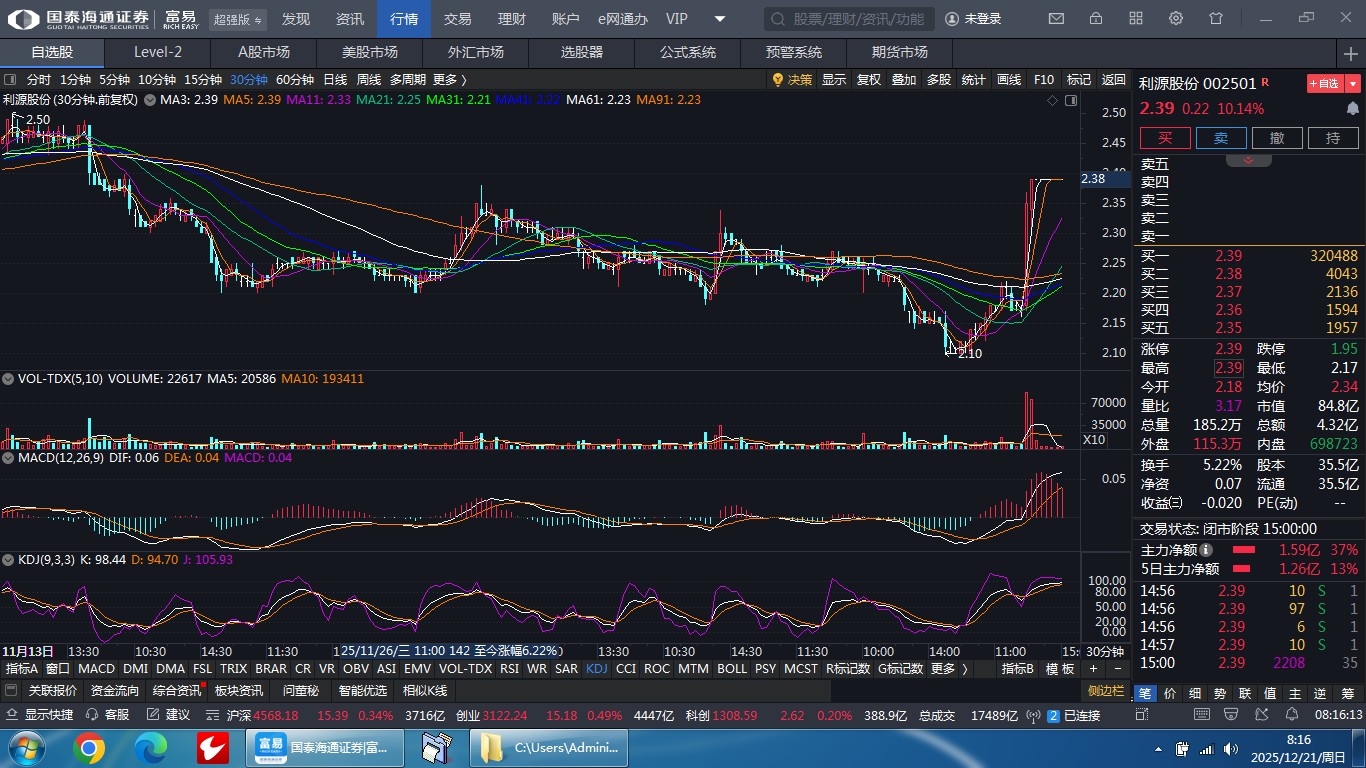The width and height of the screenshot is (1366, 768).
Task: Open the four-squares grid icon in title bar
Action: click(1136, 19)
